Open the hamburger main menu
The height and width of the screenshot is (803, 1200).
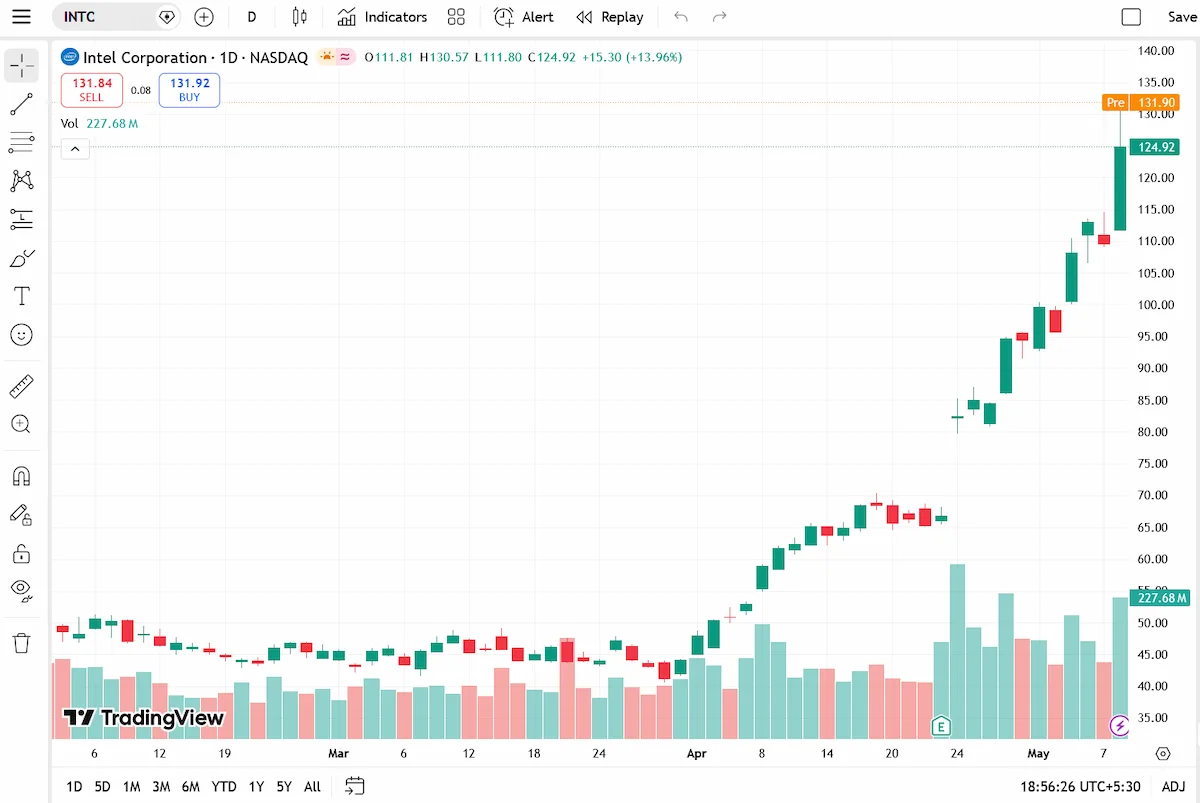click(x=21, y=17)
